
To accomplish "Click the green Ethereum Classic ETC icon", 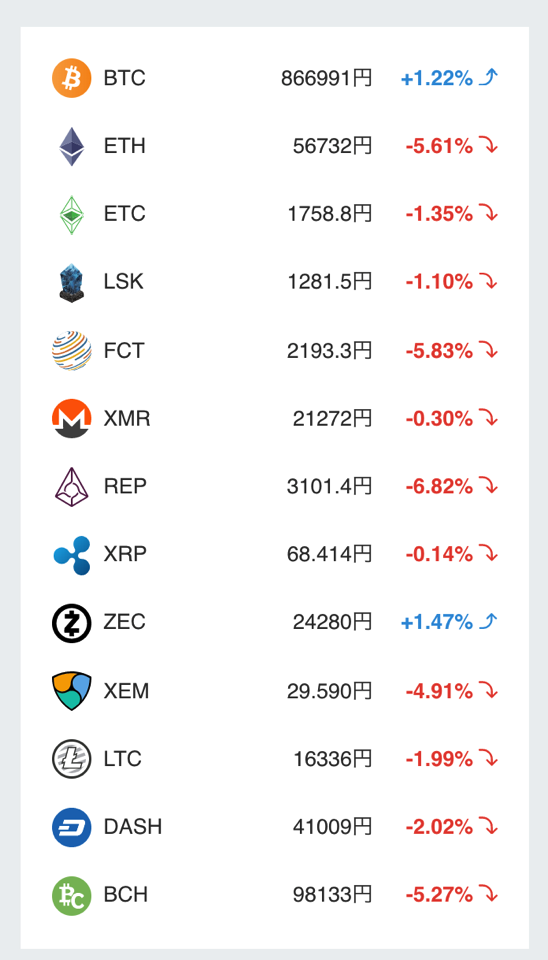I will point(72,214).
